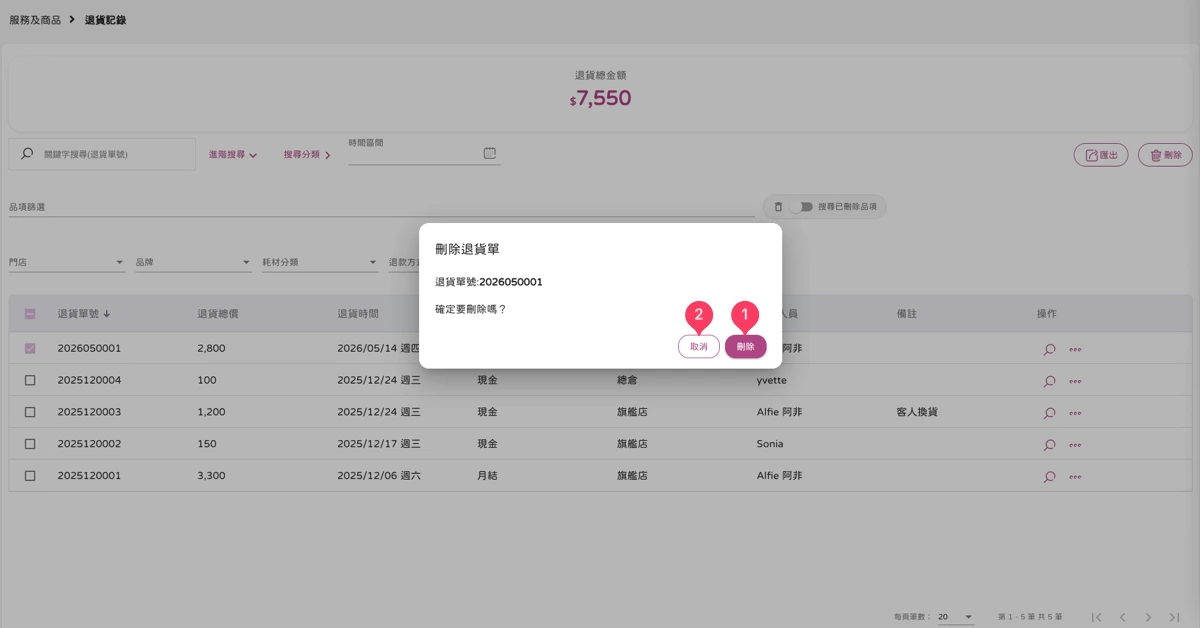Click trash icon beside deleted items toggle
This screenshot has height=628, width=1200.
tap(778, 207)
